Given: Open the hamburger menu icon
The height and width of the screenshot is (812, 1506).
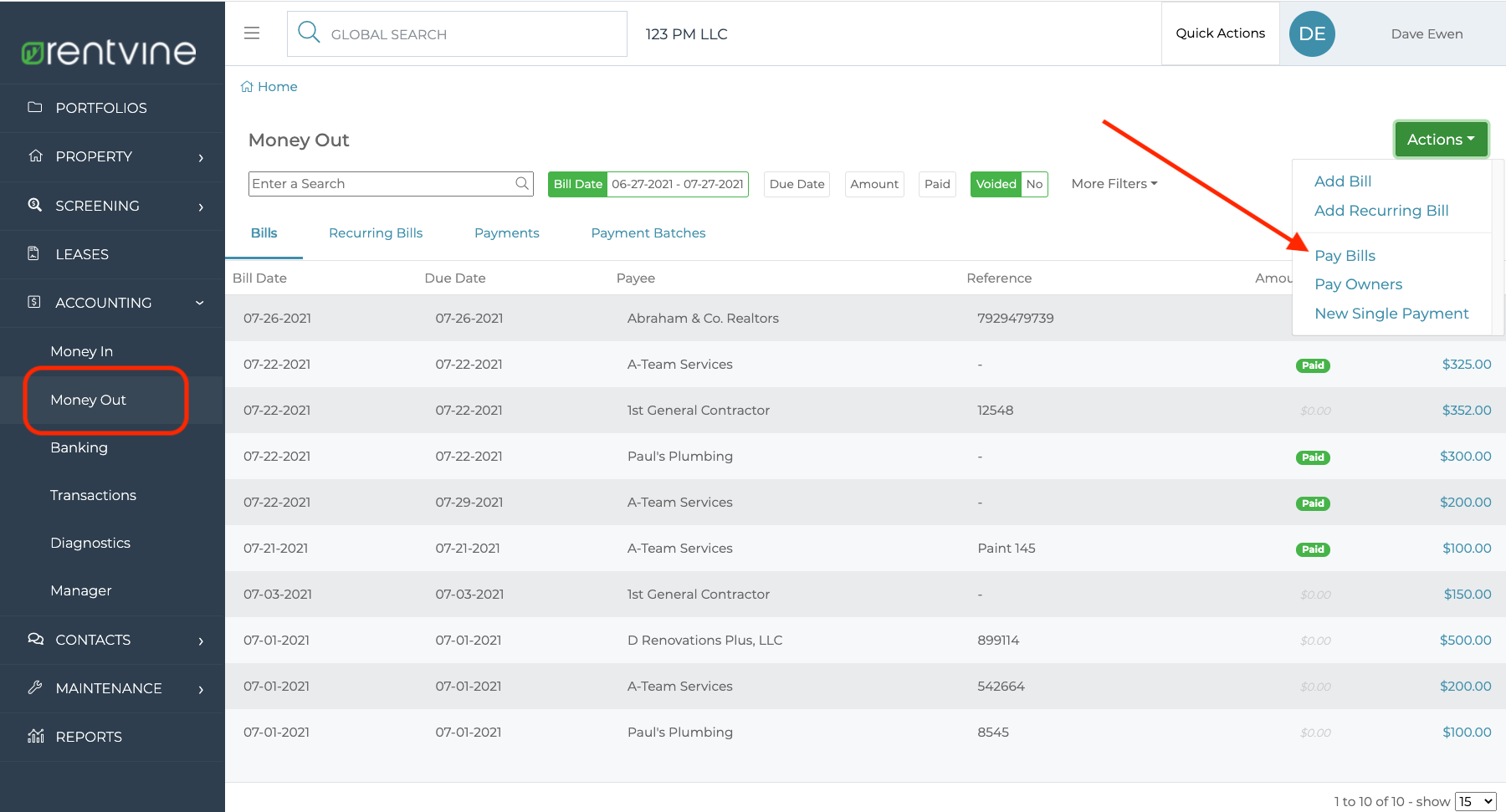Looking at the screenshot, I should (x=252, y=33).
